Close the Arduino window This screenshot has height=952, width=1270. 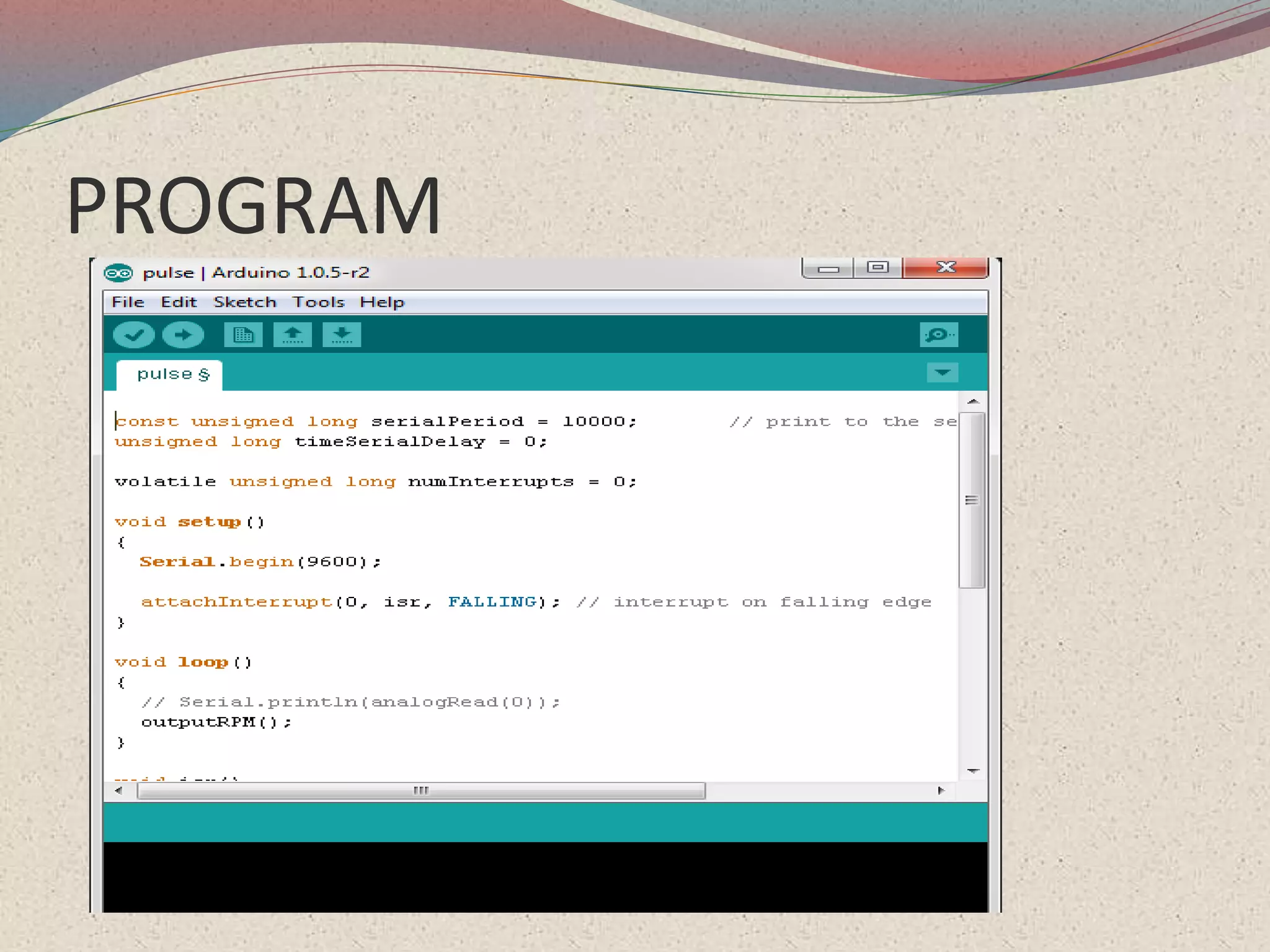tap(946, 268)
